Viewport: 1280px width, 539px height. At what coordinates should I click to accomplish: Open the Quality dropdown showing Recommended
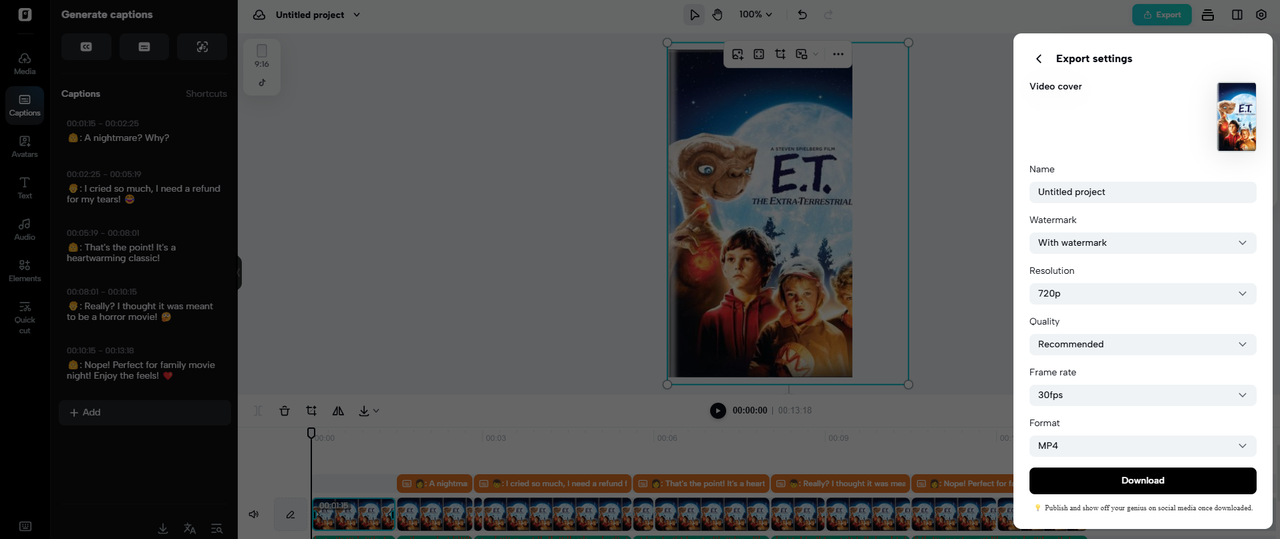pos(1142,344)
